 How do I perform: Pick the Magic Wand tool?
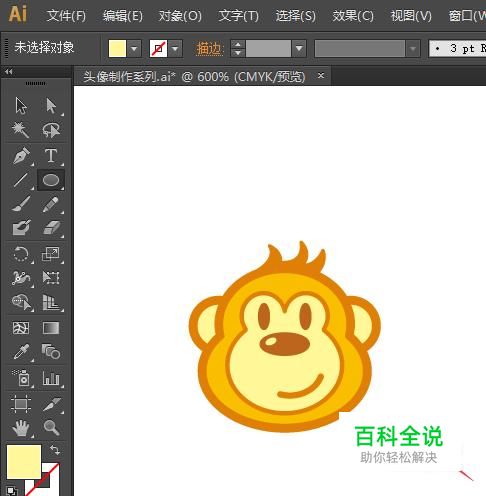[21, 130]
